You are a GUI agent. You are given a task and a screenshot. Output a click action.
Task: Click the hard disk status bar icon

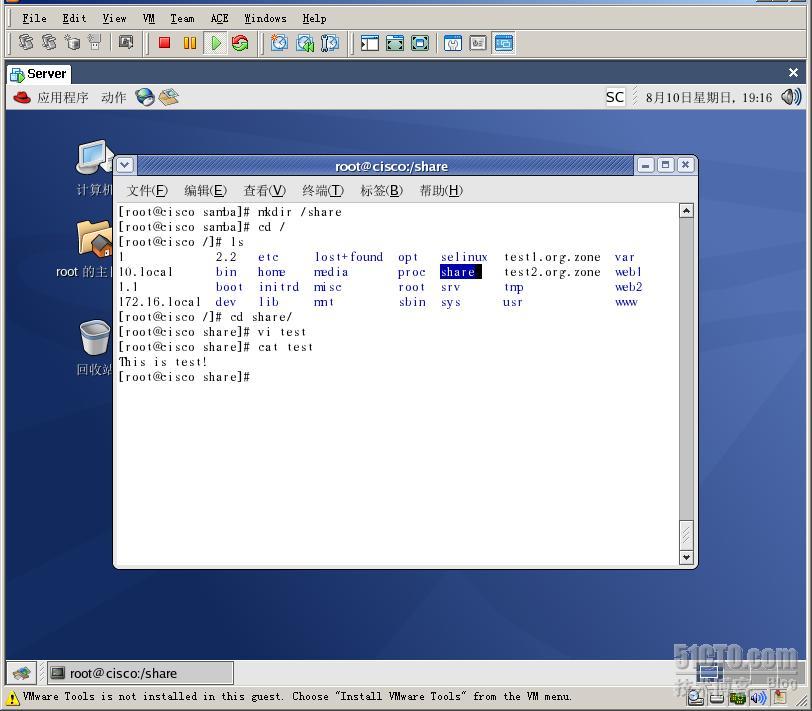(x=695, y=699)
